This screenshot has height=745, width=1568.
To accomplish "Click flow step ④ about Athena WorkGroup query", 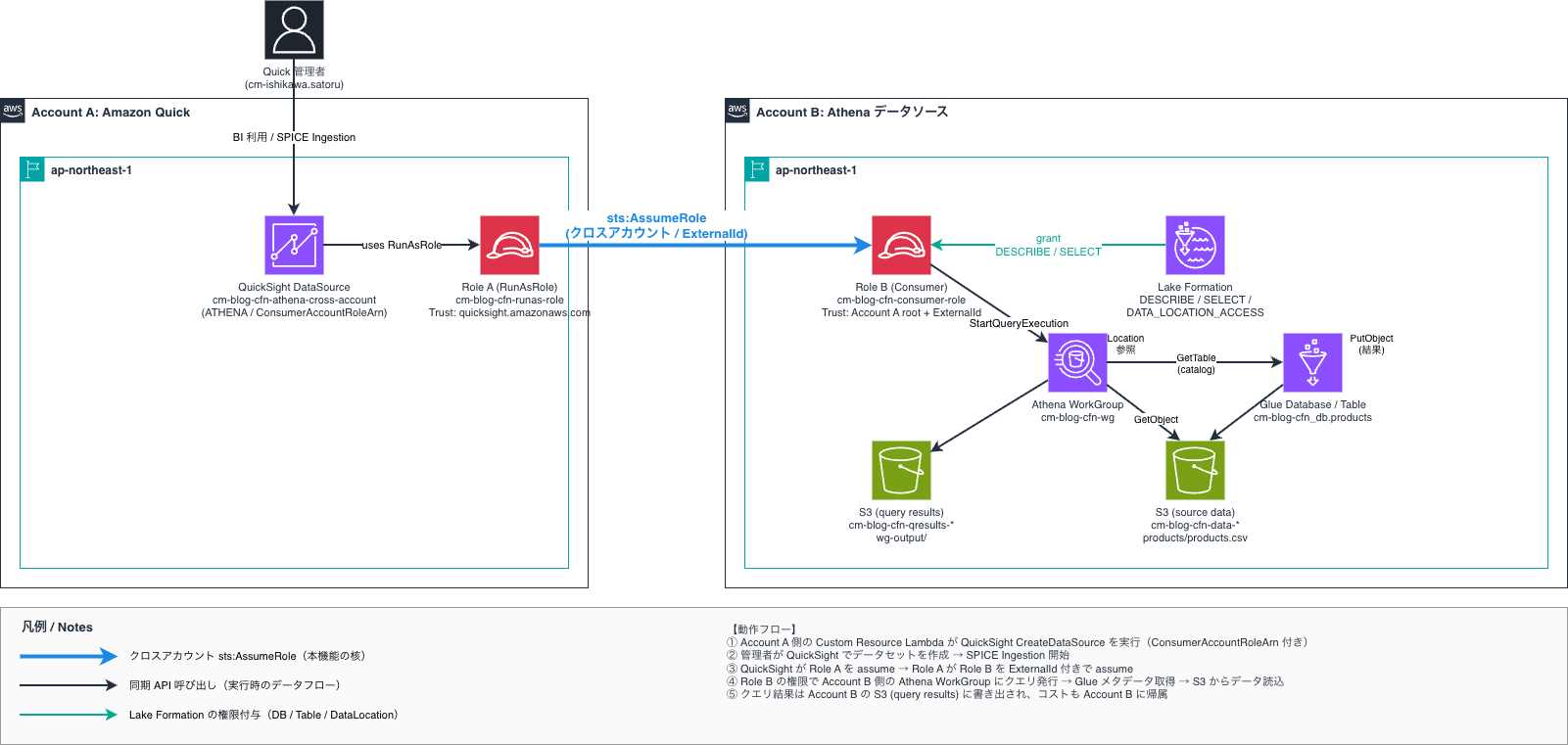I will tap(1005, 681).
